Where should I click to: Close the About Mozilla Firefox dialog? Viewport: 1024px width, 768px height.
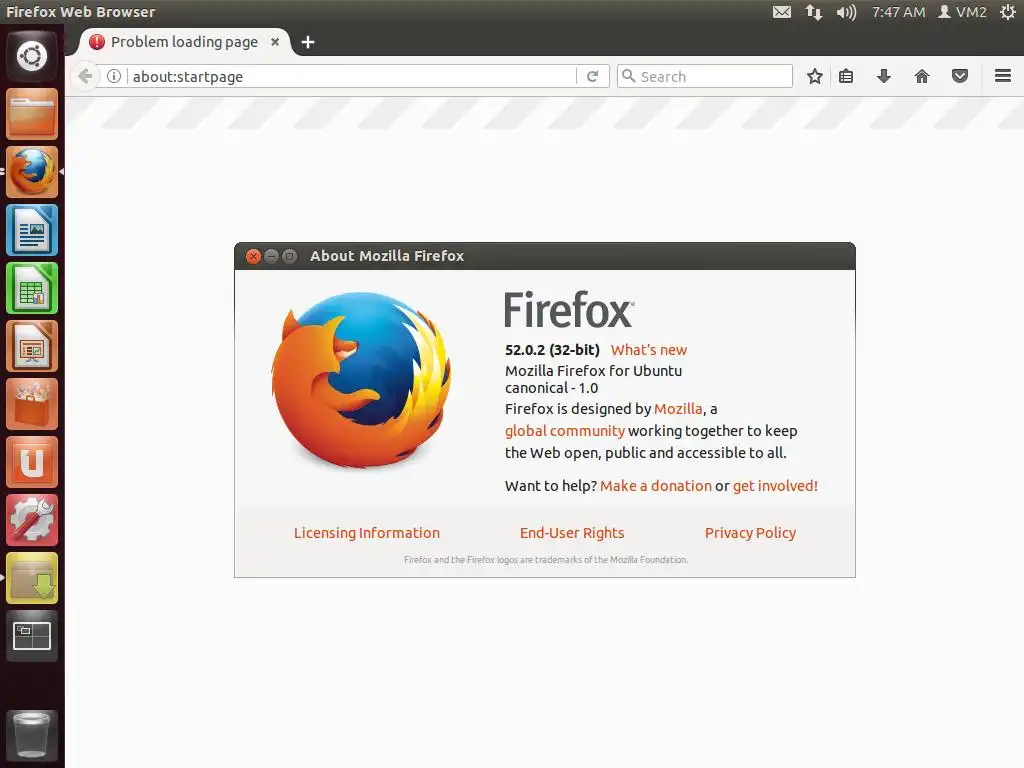[253, 256]
